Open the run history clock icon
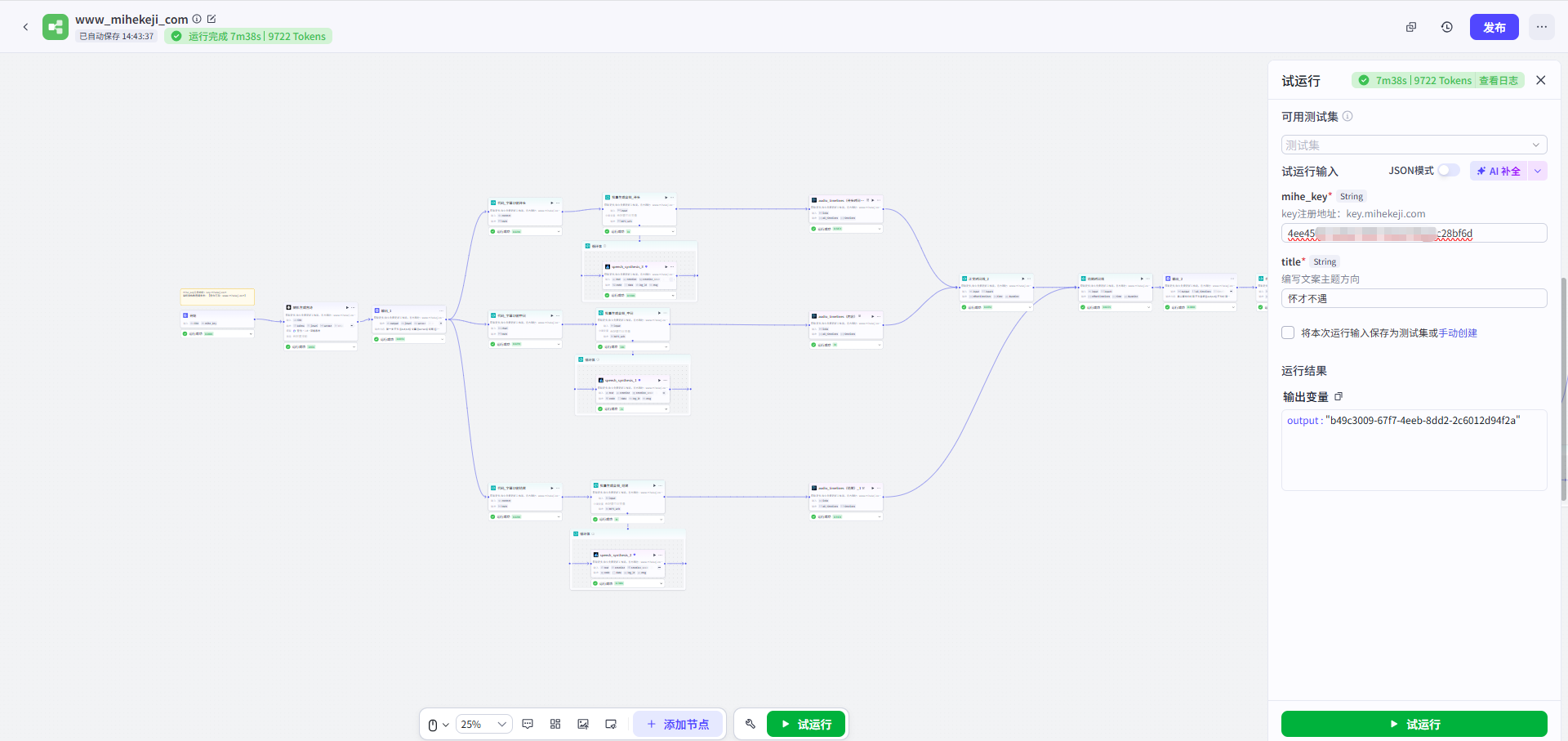The height and width of the screenshot is (741, 1568). pyautogui.click(x=1446, y=27)
